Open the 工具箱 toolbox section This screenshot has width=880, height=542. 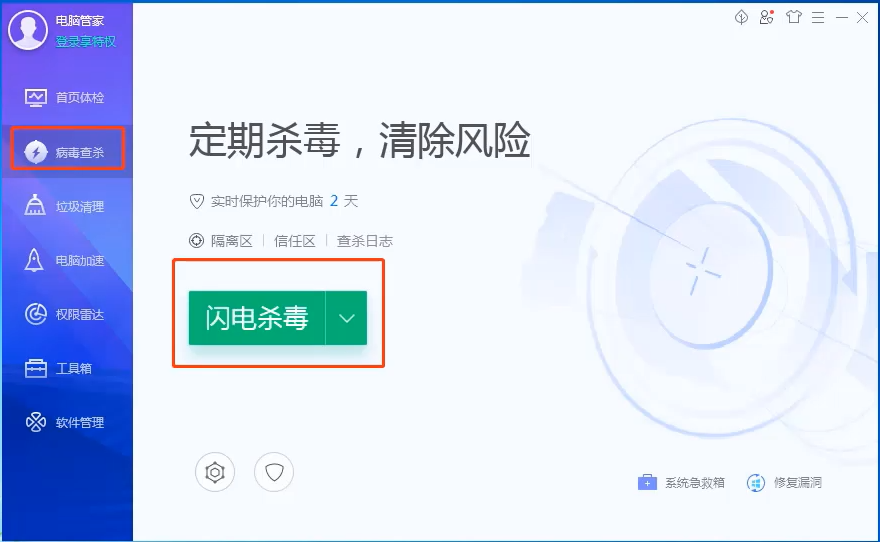[66, 369]
